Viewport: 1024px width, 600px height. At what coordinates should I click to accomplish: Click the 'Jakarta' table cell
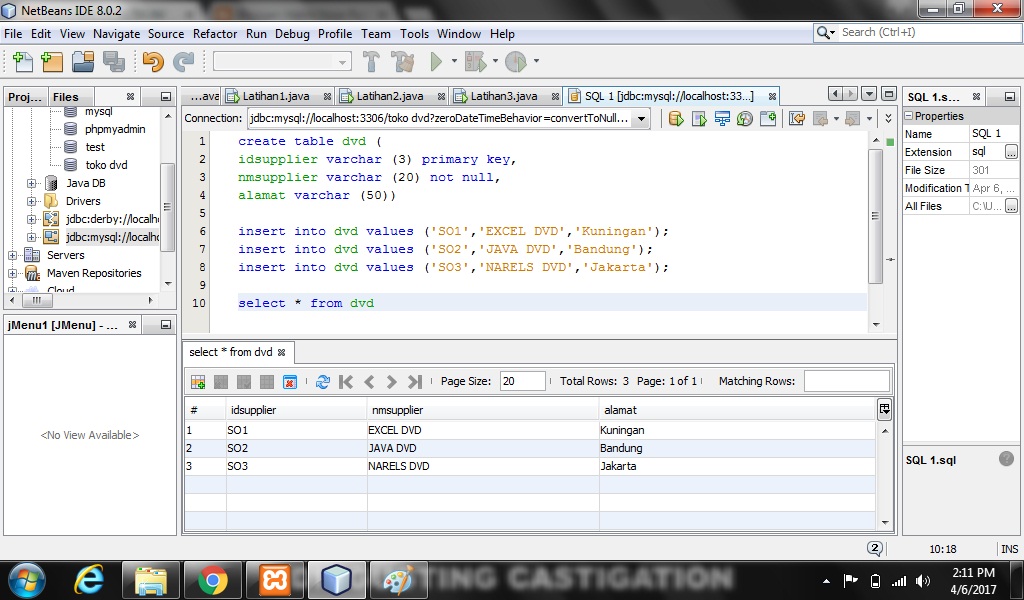pyautogui.click(x=737, y=466)
